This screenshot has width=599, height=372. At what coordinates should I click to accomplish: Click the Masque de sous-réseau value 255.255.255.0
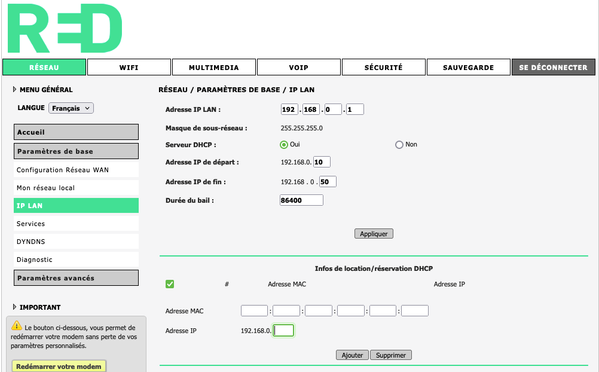302,128
